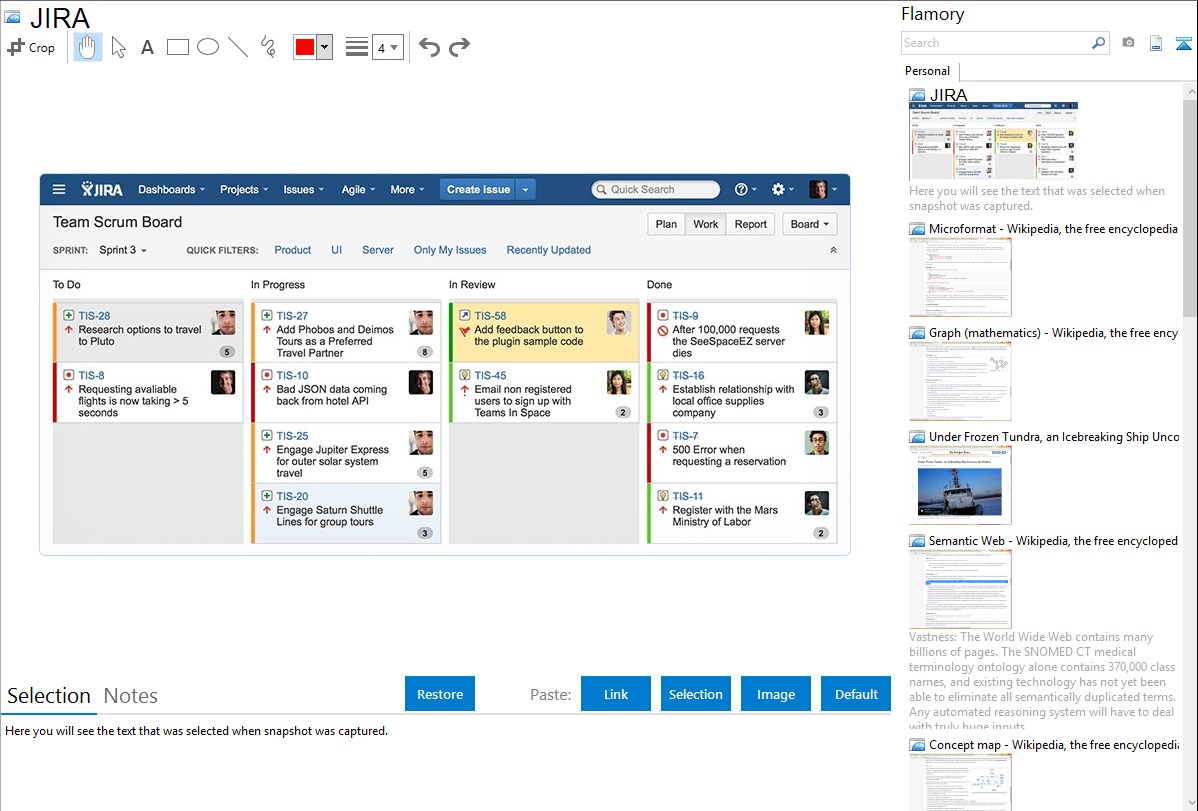Open the JIRA snapshot thumbnail
1198x811 pixels.
(x=993, y=141)
